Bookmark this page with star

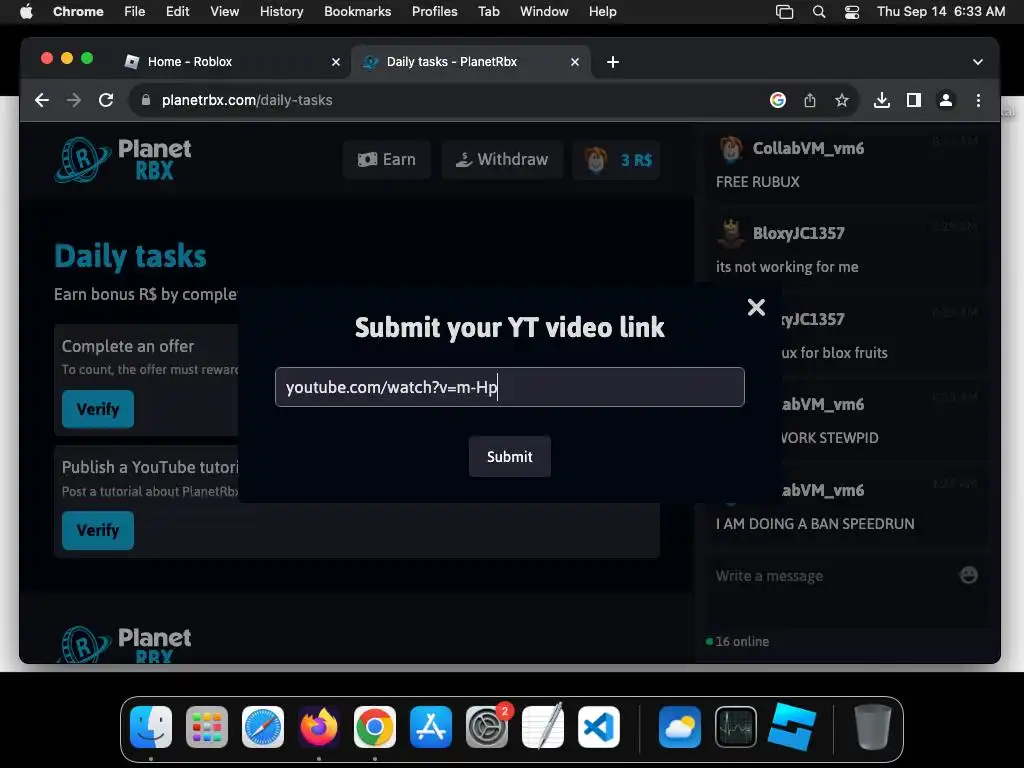pos(842,100)
